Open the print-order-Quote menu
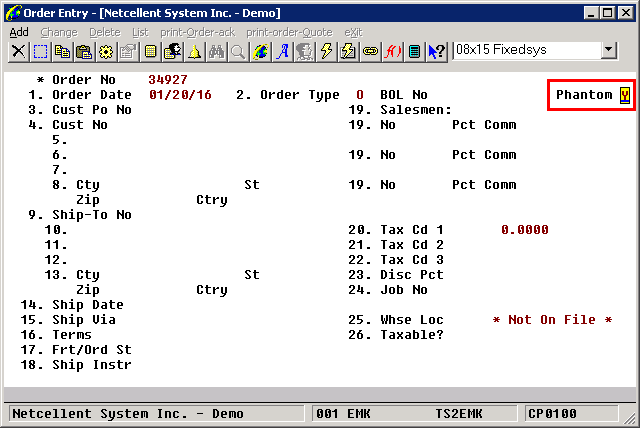Image resolution: width=640 pixels, height=428 pixels. coord(289,32)
